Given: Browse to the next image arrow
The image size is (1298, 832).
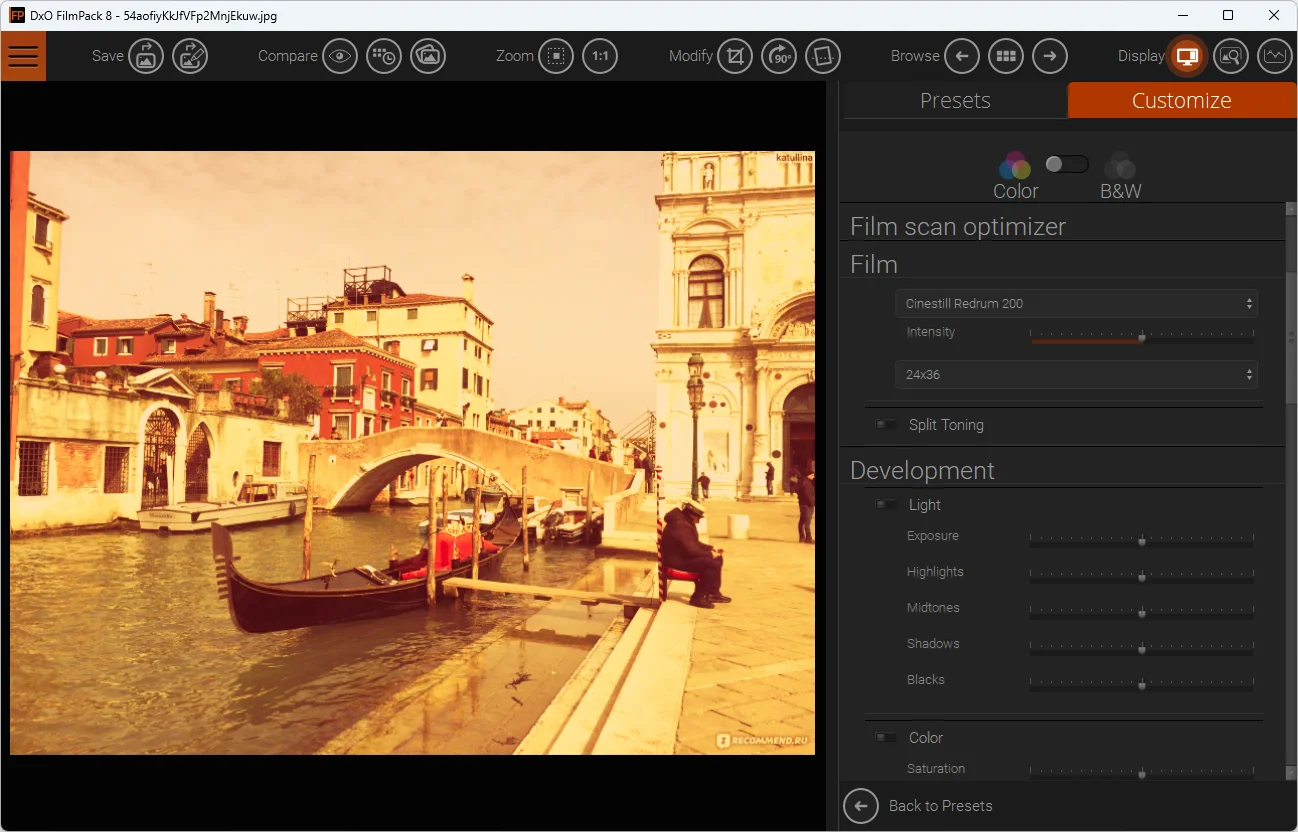Looking at the screenshot, I should click(1050, 56).
